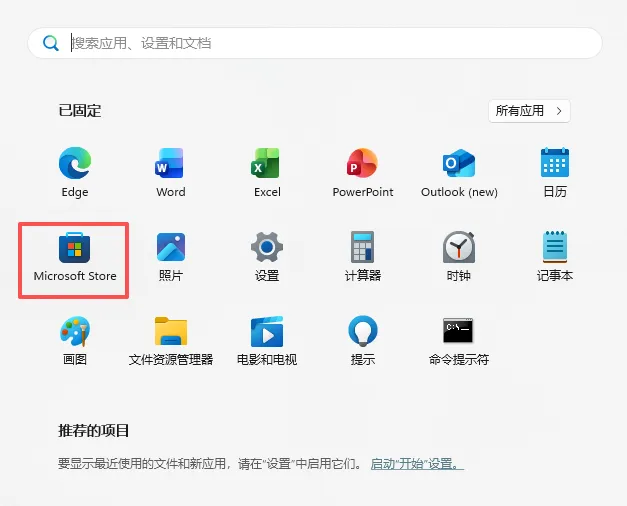Open the 启动"开始"设置 link
This screenshot has width=627, height=506.
417,464
